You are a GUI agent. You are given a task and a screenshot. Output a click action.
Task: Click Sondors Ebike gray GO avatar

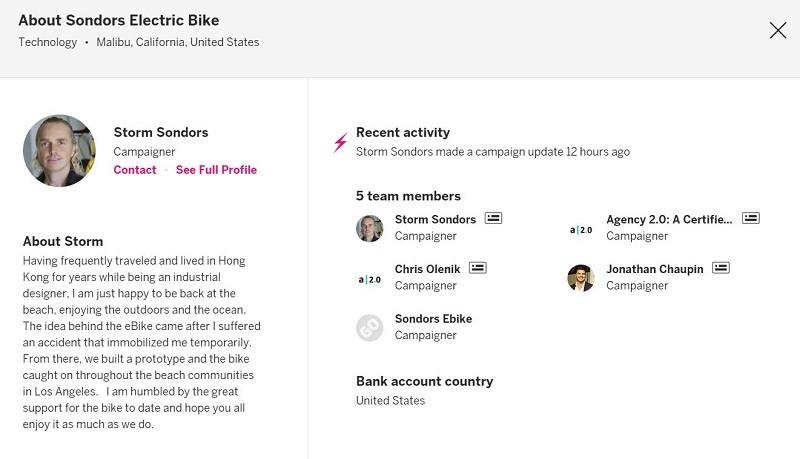click(370, 328)
